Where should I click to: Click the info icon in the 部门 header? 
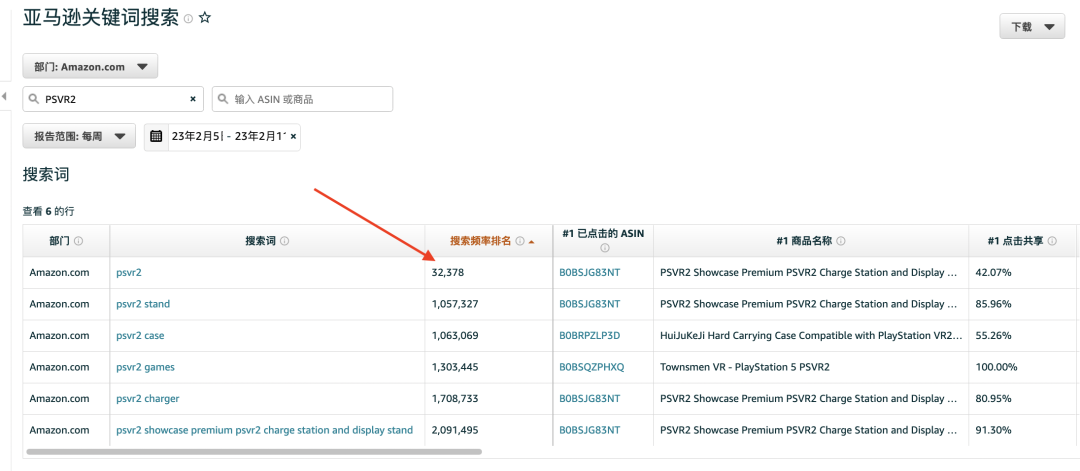(x=79, y=241)
